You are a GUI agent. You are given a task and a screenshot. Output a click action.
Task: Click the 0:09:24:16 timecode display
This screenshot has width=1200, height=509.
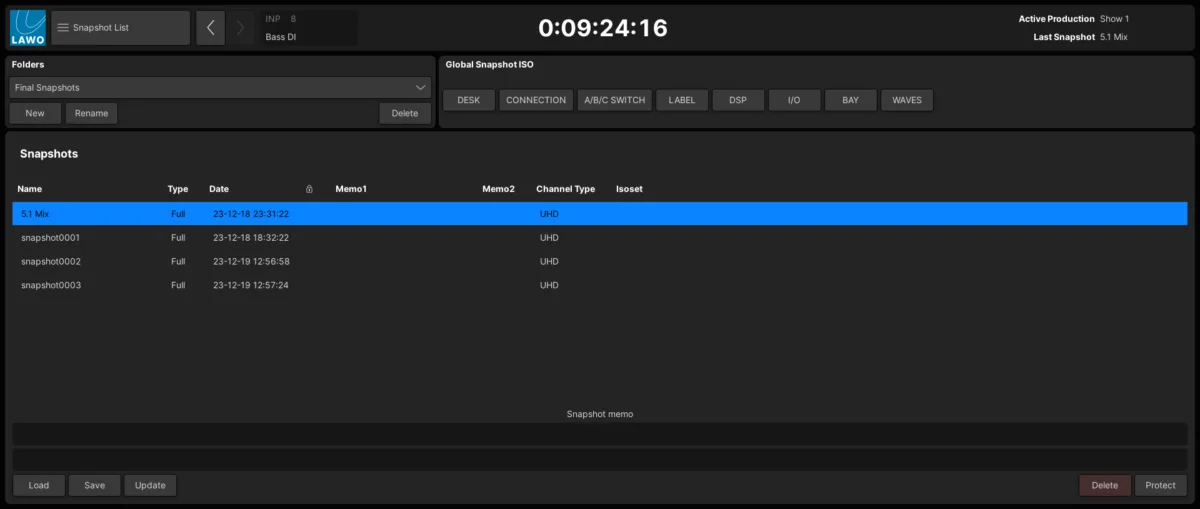coord(603,28)
